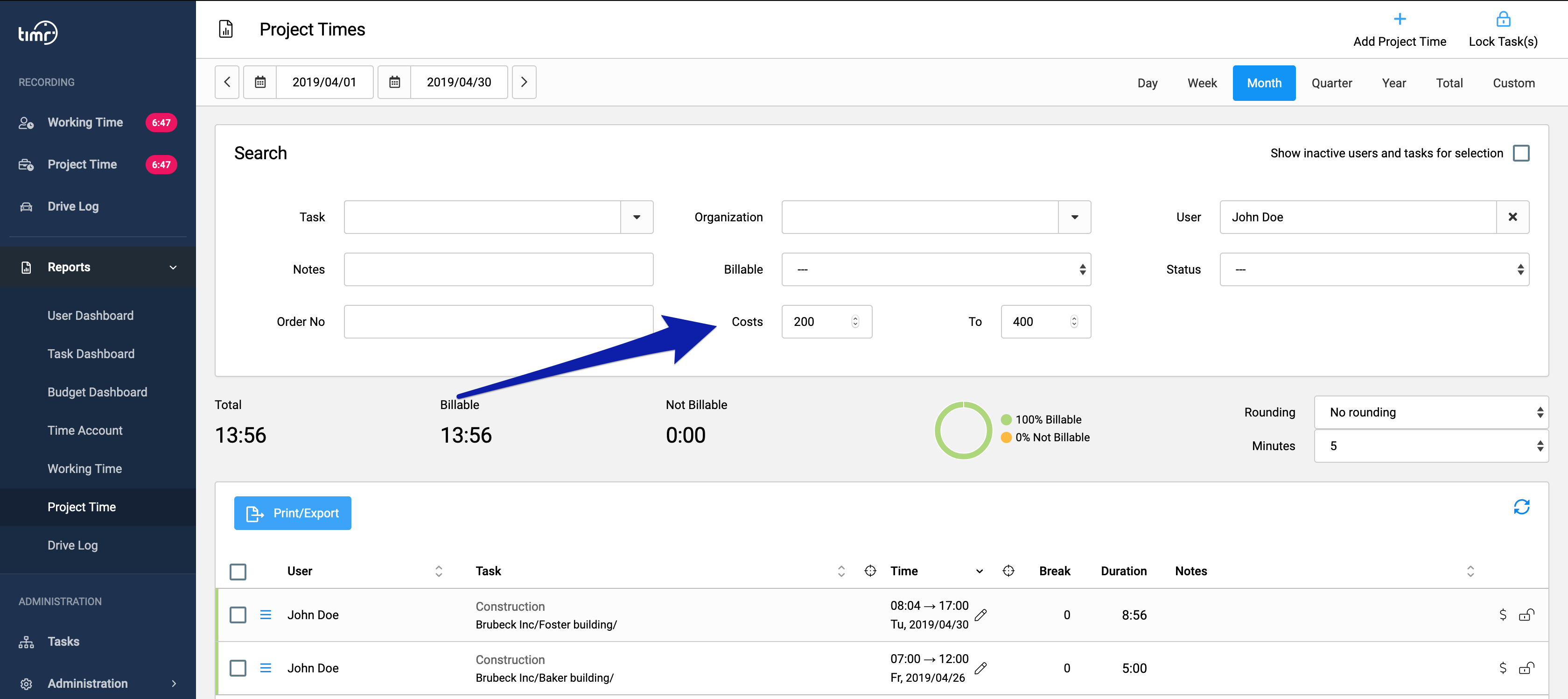Select the Baker building row checkbox
1568x699 pixels.
click(238, 669)
